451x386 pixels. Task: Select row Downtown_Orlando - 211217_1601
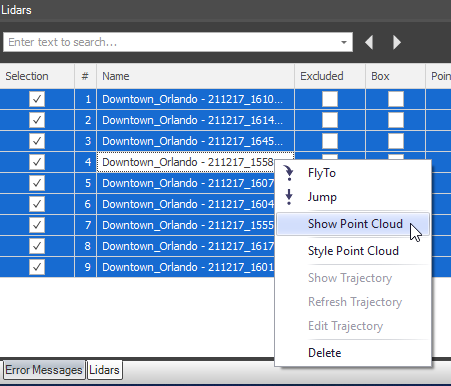[187, 267]
